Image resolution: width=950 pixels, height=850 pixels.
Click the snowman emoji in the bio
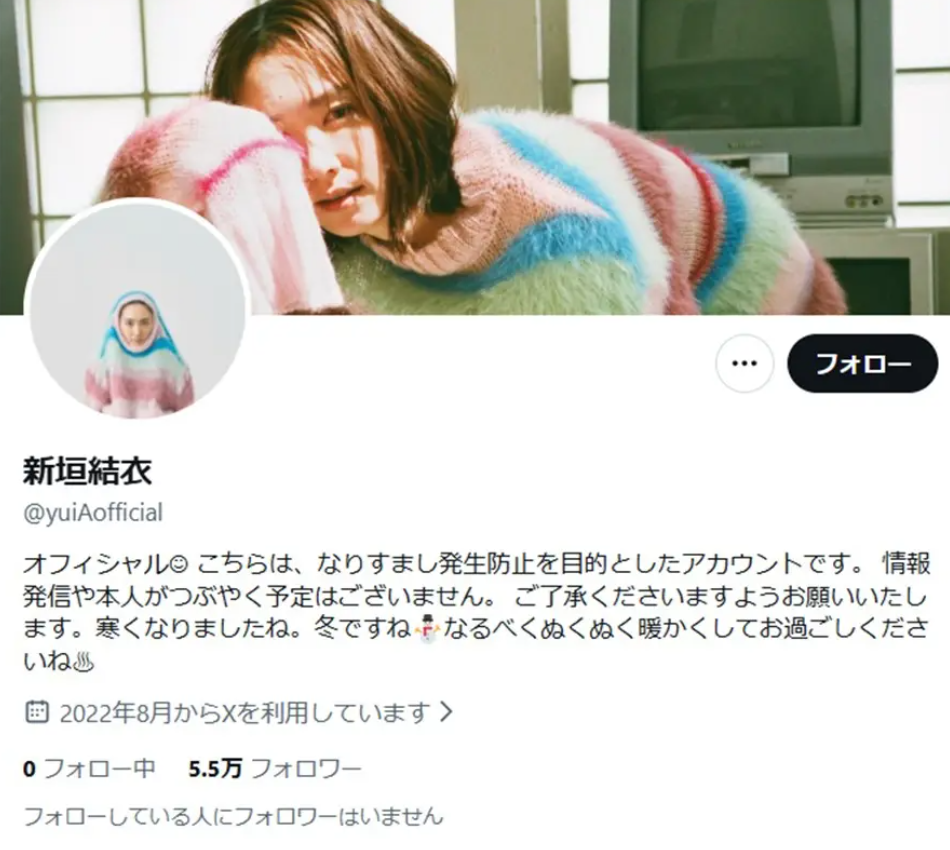(x=428, y=629)
